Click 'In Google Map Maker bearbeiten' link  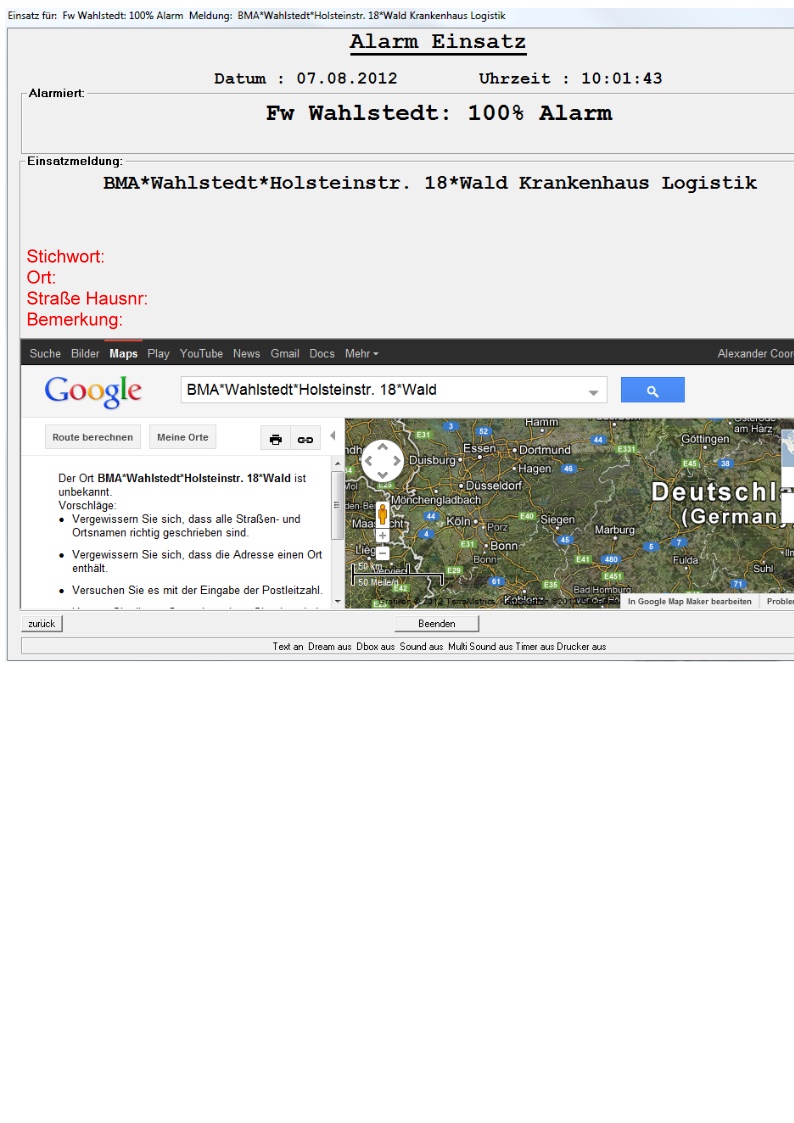pos(689,601)
